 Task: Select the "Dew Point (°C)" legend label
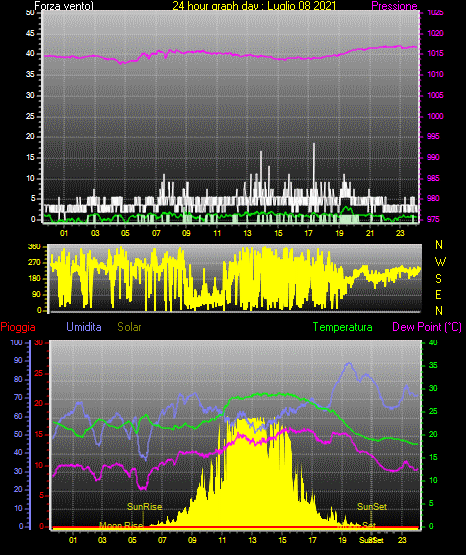[x=427, y=327]
